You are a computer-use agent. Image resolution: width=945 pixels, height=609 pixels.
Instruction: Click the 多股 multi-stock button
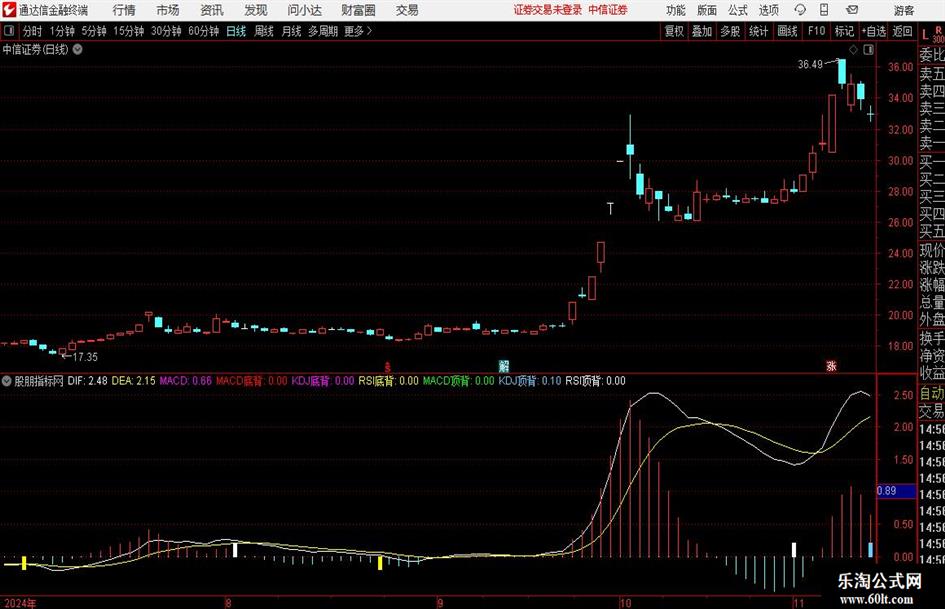(730, 31)
